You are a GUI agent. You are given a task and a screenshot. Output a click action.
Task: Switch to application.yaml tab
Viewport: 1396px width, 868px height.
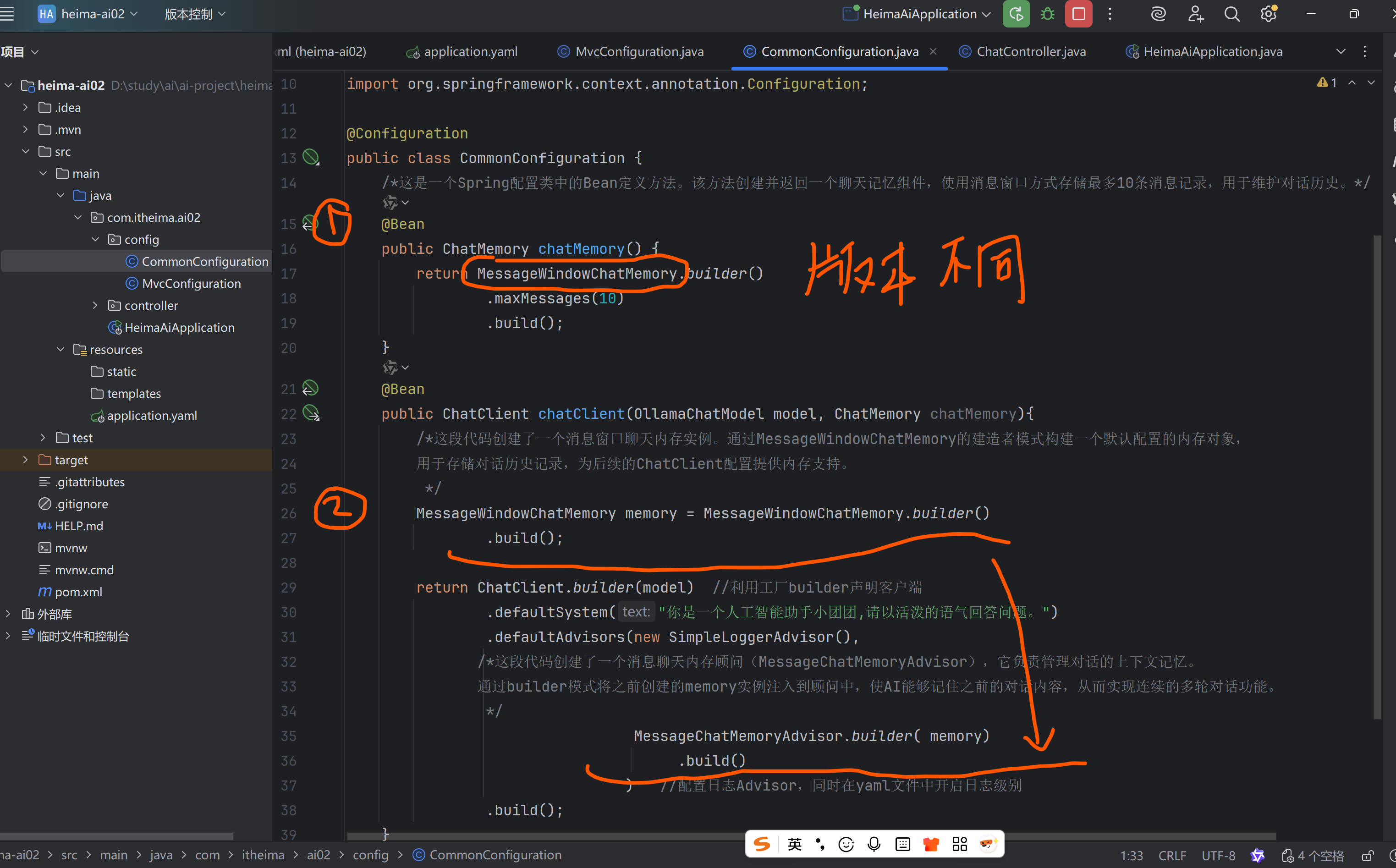[470, 52]
